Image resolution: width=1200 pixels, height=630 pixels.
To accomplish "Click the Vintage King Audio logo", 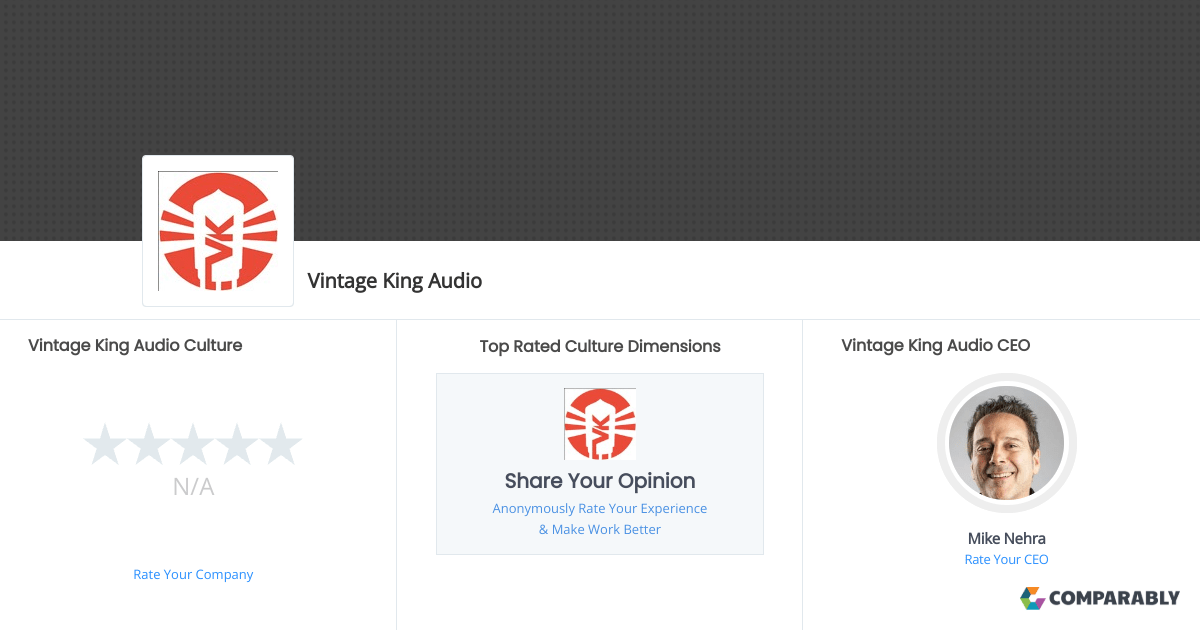I will pyautogui.click(x=217, y=230).
